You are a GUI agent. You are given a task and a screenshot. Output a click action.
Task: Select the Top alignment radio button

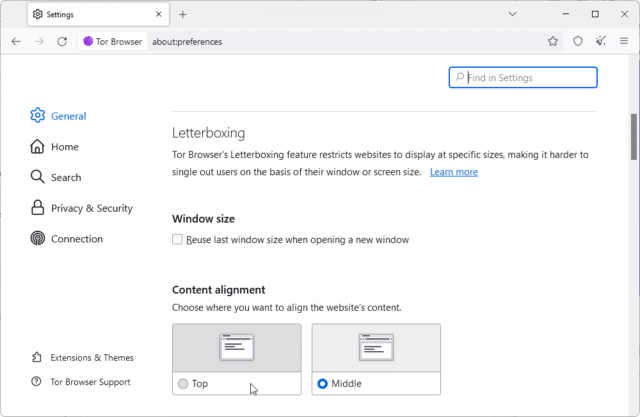click(183, 384)
